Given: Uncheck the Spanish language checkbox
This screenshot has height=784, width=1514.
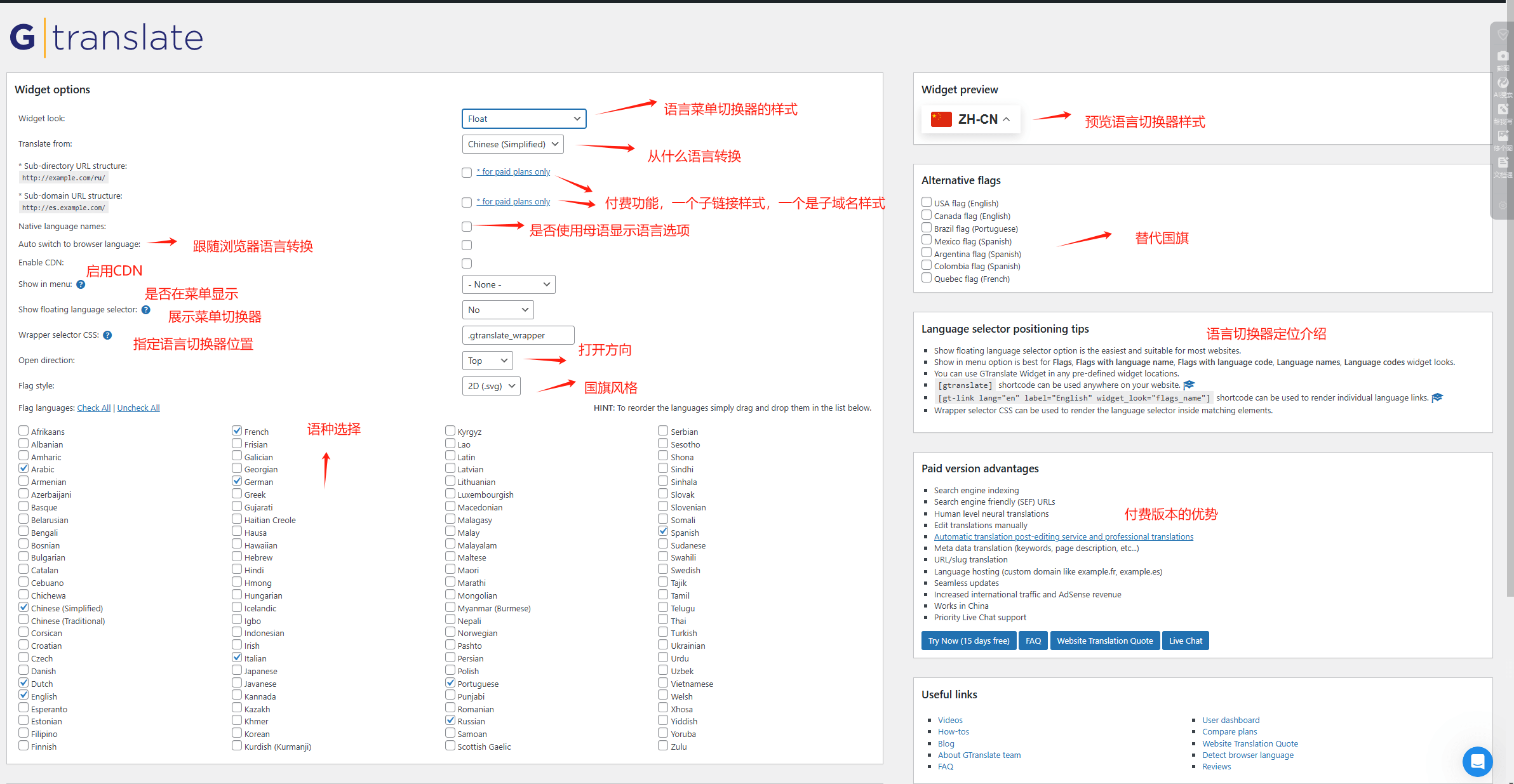Looking at the screenshot, I should tap(663, 531).
